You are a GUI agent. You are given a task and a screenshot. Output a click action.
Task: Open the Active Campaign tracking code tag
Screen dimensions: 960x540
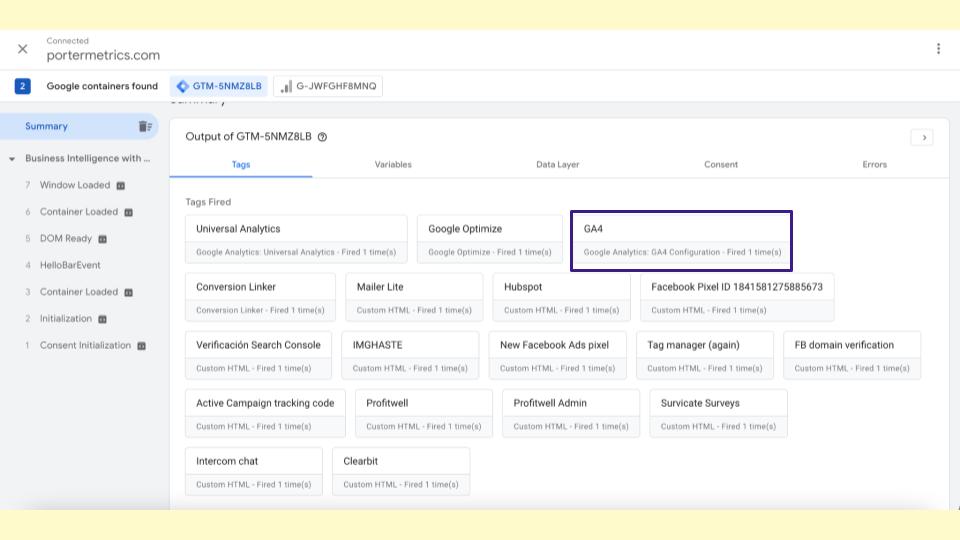pos(265,414)
